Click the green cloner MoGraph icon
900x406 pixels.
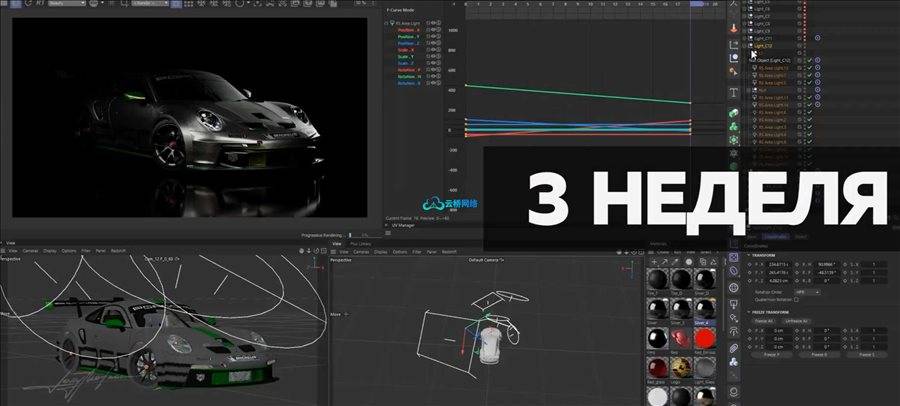[734, 126]
